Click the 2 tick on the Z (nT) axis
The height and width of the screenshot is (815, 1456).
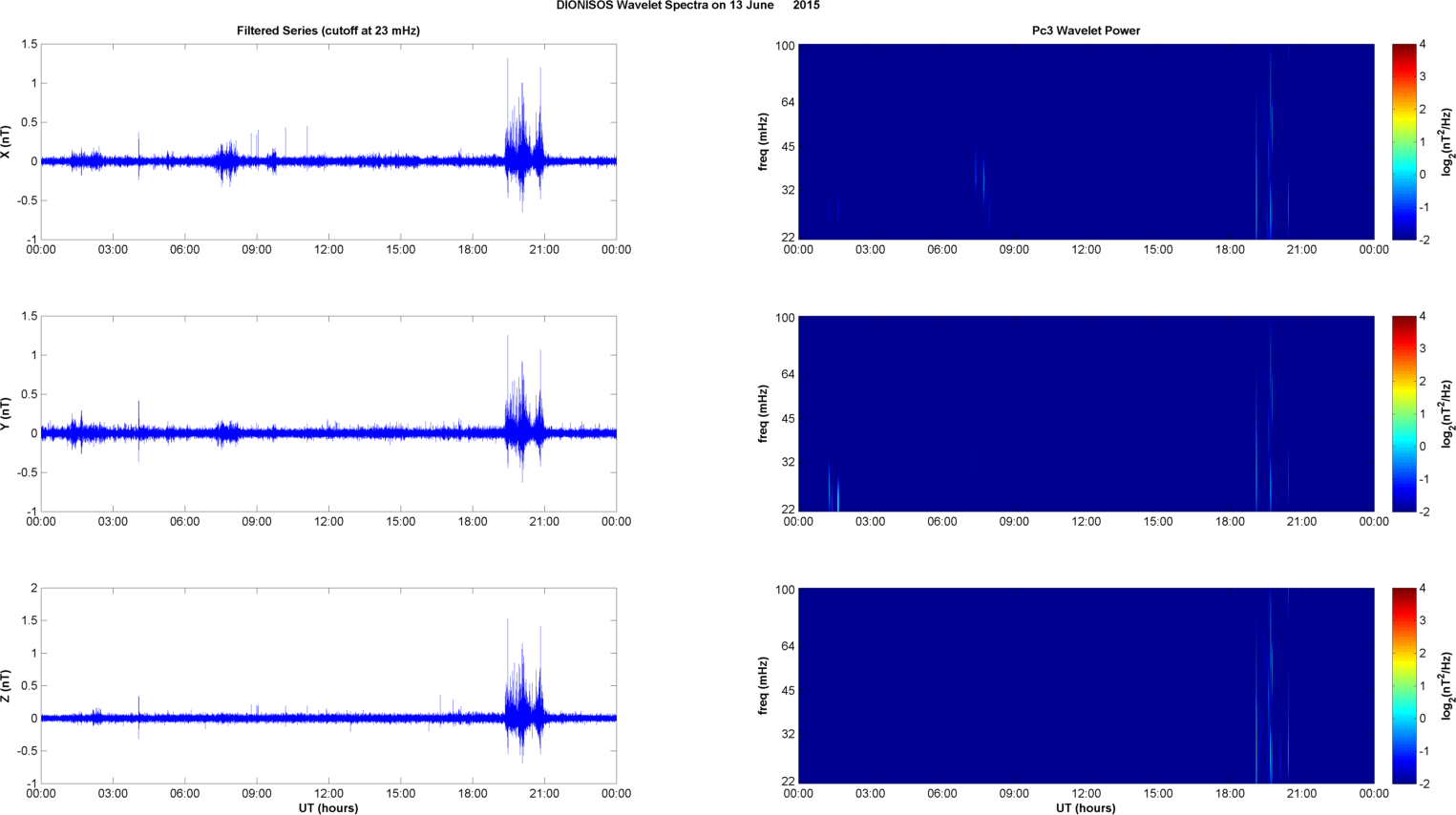tap(33, 589)
